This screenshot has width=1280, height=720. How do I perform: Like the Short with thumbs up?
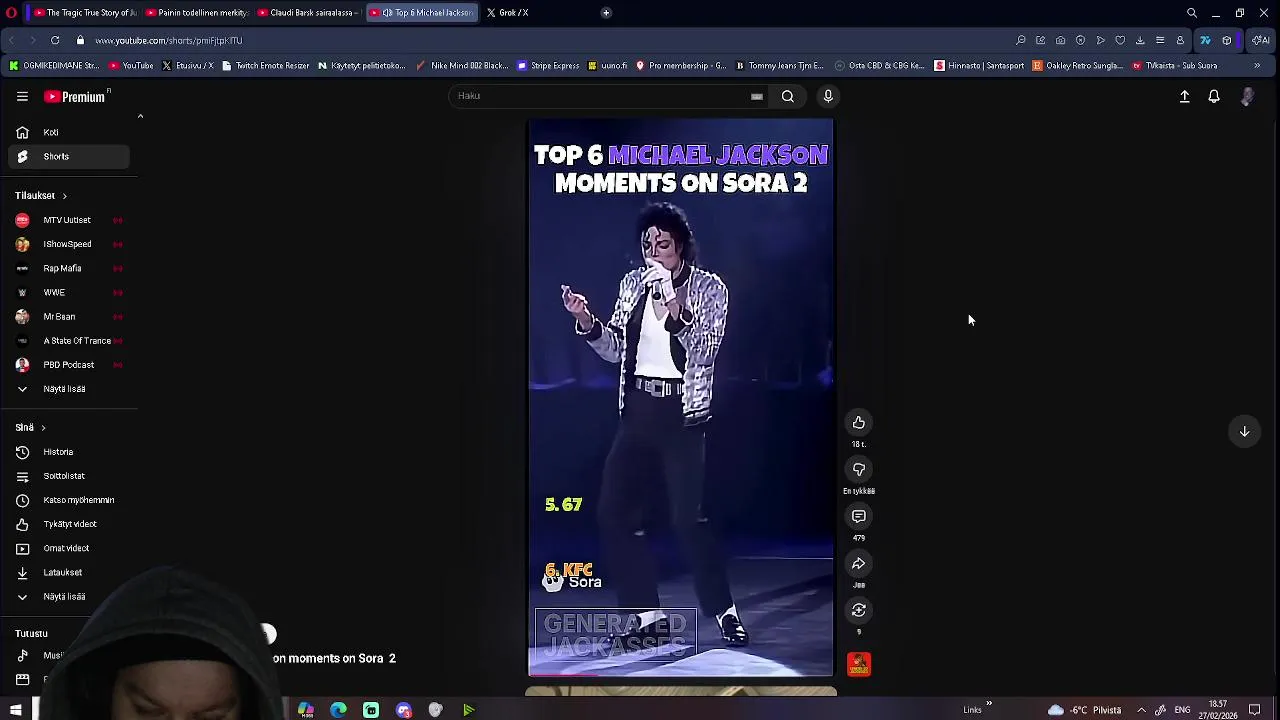[859, 423]
